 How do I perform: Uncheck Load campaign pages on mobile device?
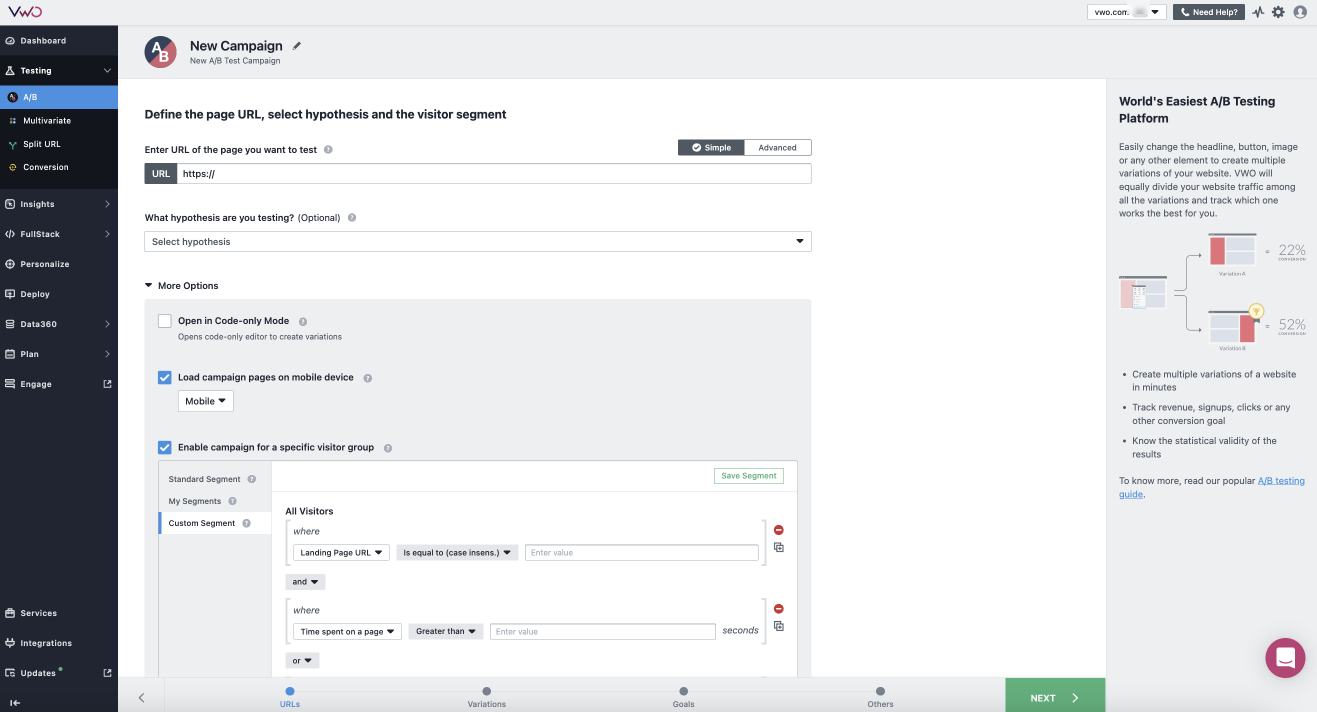pos(165,377)
